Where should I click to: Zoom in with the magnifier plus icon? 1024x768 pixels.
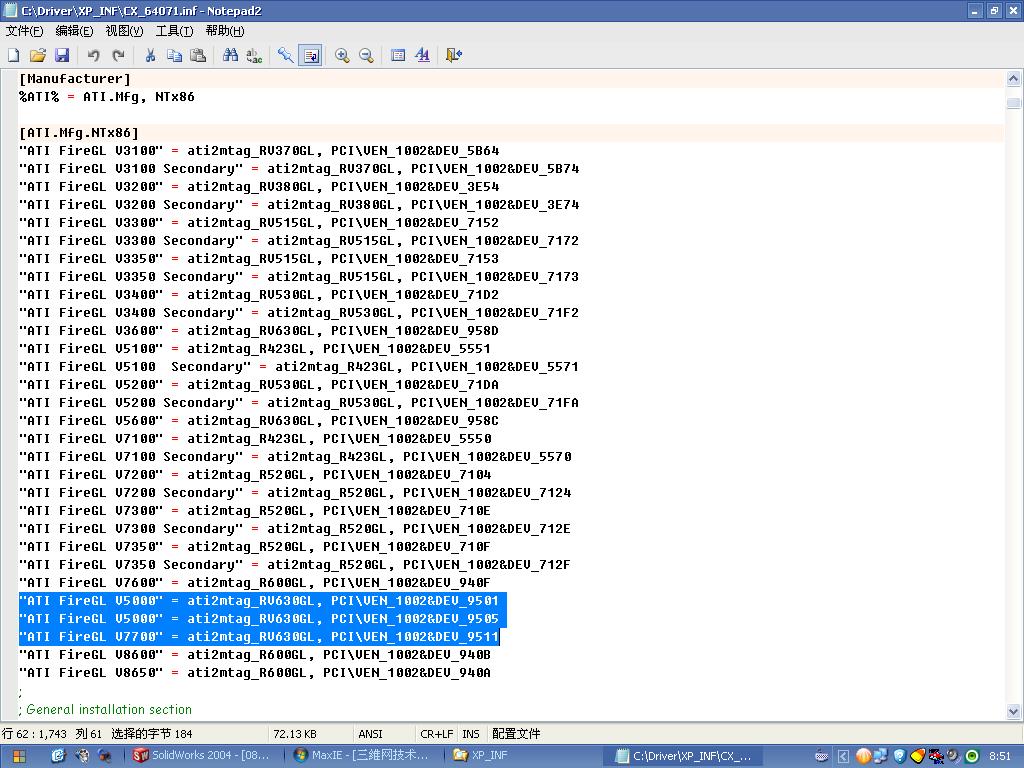342,56
